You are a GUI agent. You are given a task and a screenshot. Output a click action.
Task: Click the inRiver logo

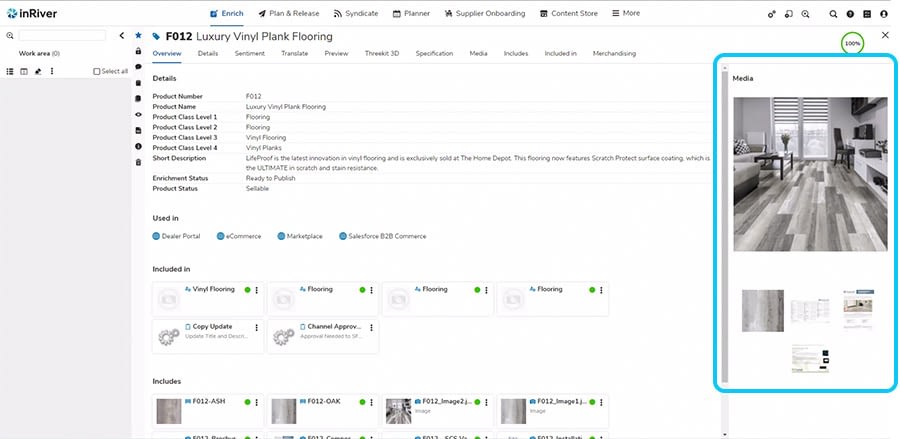point(32,13)
